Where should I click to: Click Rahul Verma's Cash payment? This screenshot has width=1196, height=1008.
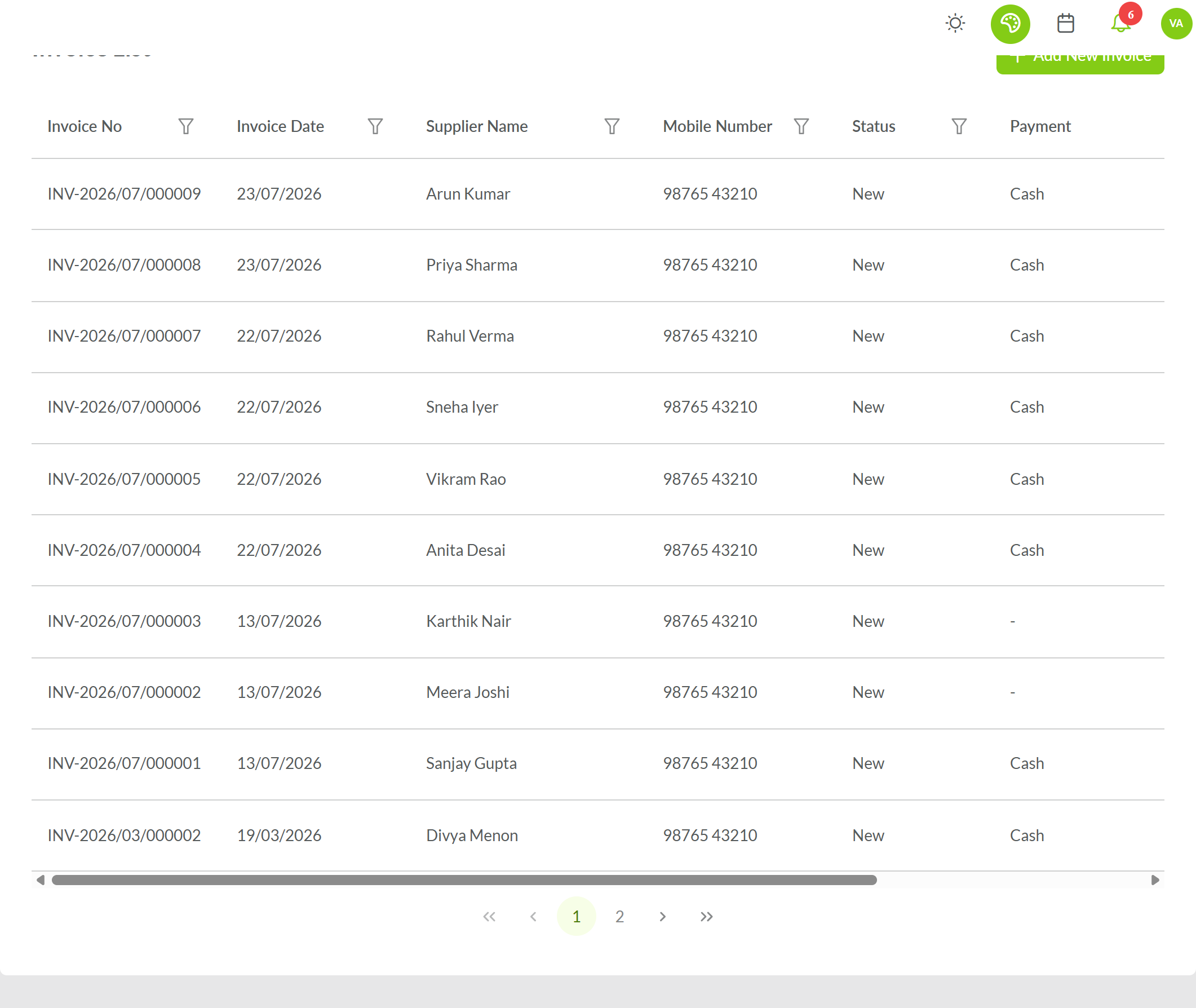point(1027,336)
